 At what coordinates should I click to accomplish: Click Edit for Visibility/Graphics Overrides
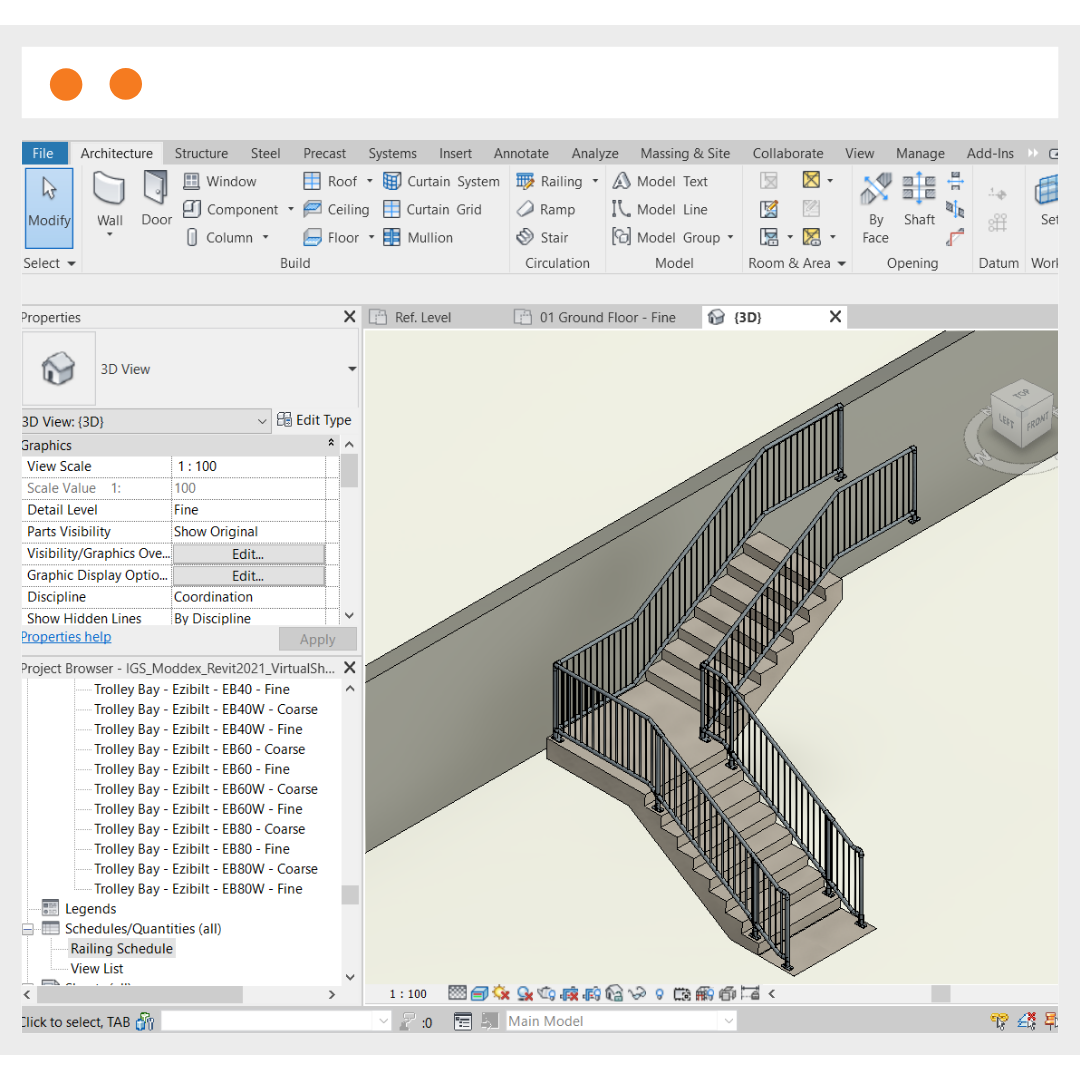(x=248, y=554)
